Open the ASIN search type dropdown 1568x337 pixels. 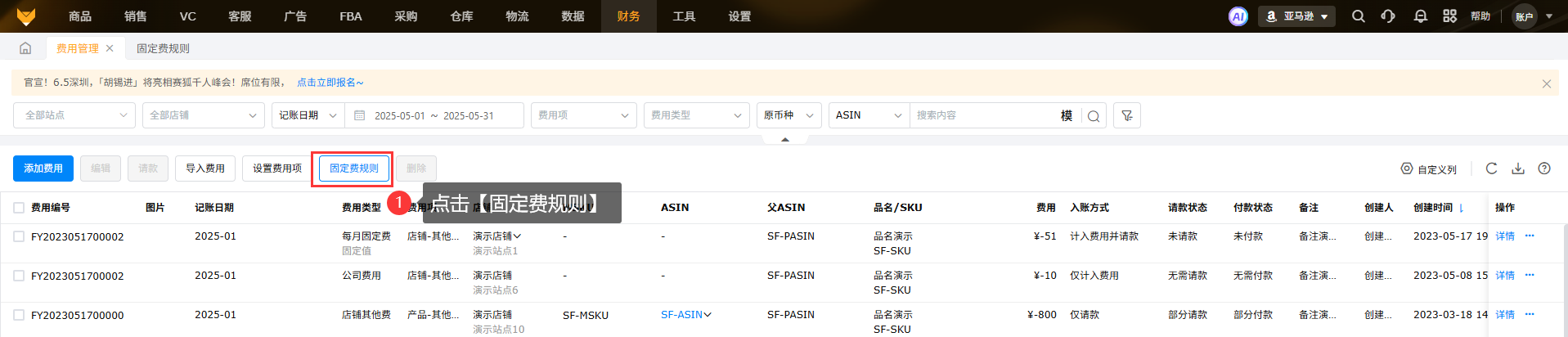click(869, 115)
